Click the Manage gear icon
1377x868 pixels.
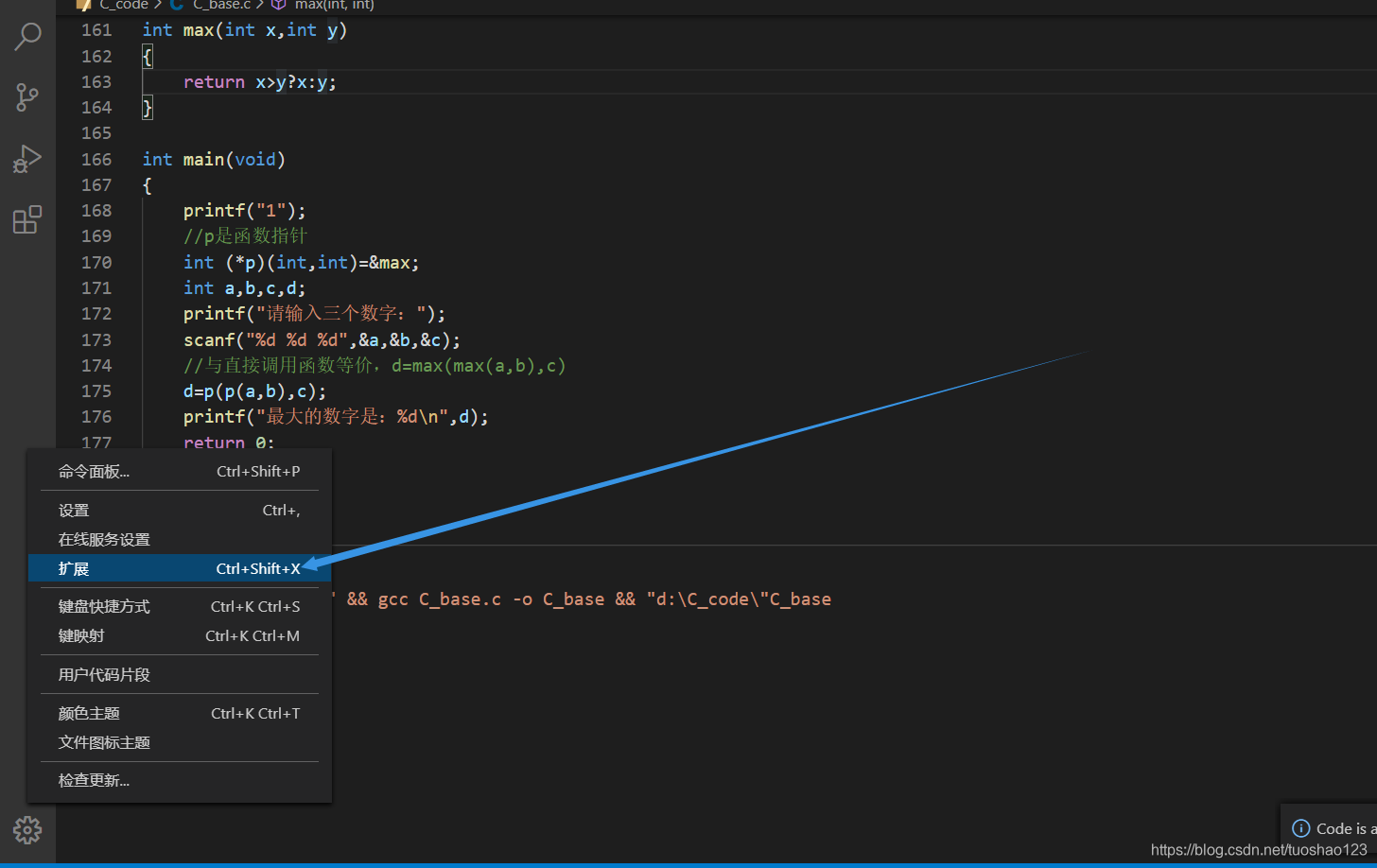27,830
